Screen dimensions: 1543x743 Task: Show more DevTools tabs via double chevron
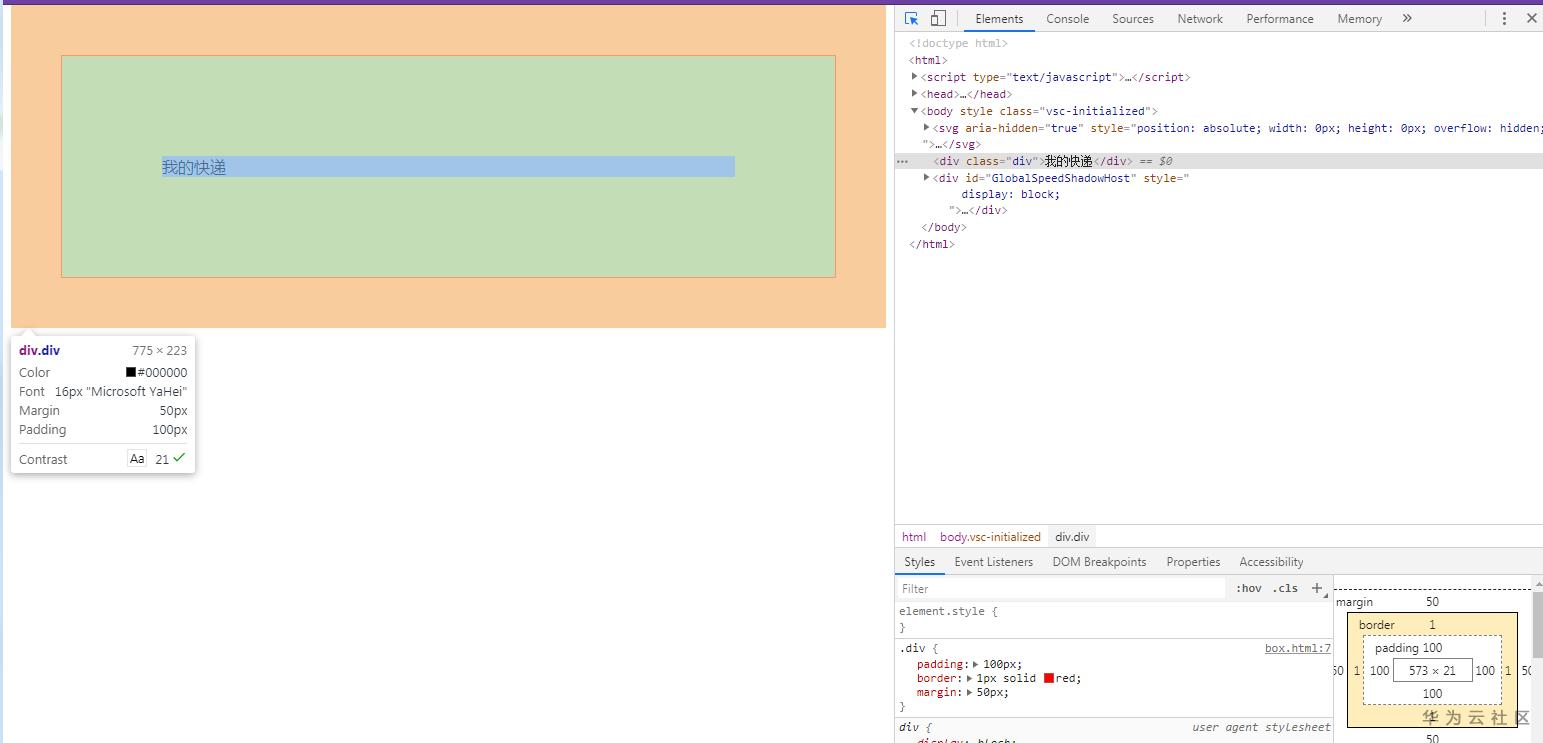pyautogui.click(x=1407, y=18)
